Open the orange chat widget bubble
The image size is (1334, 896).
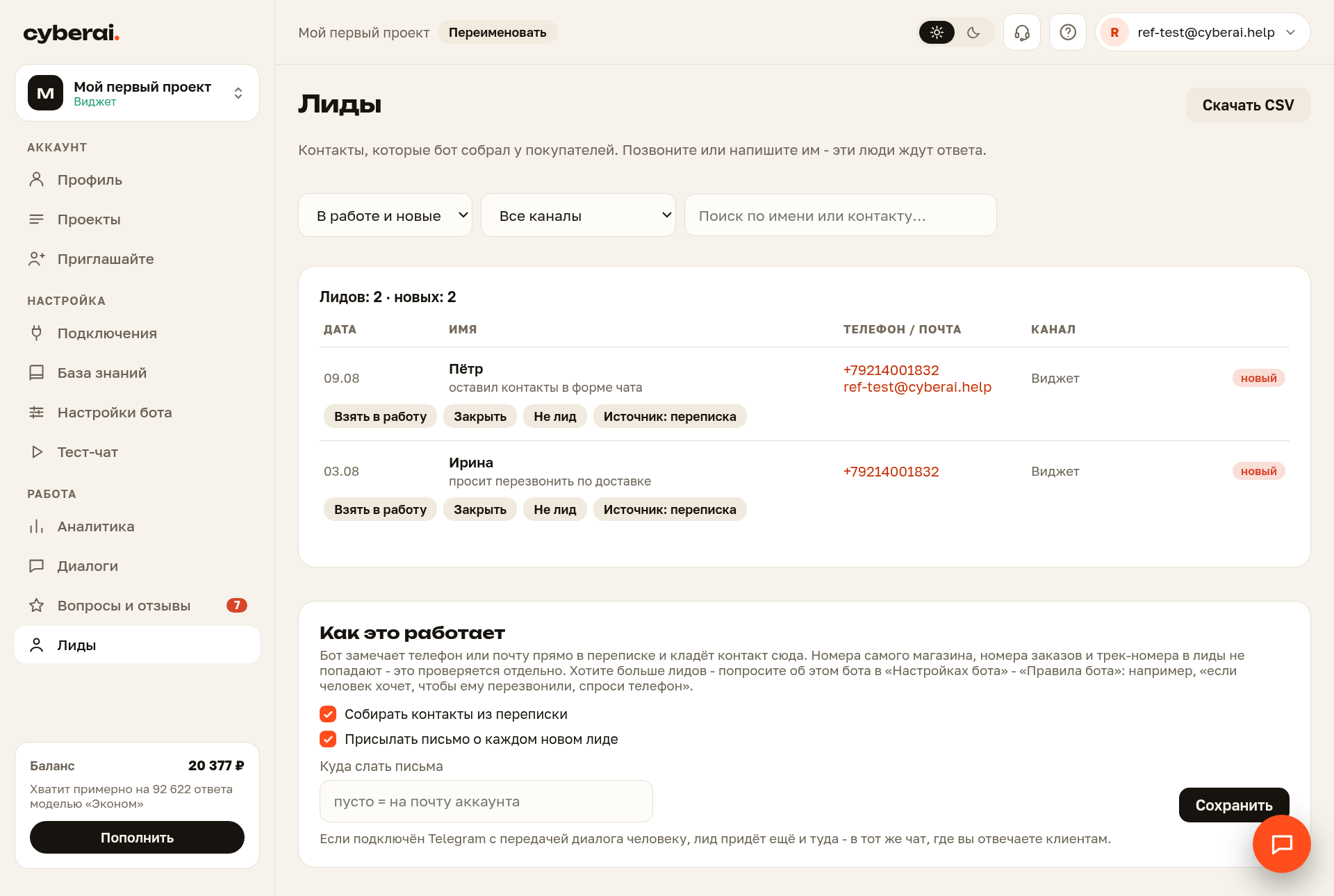[x=1281, y=844]
